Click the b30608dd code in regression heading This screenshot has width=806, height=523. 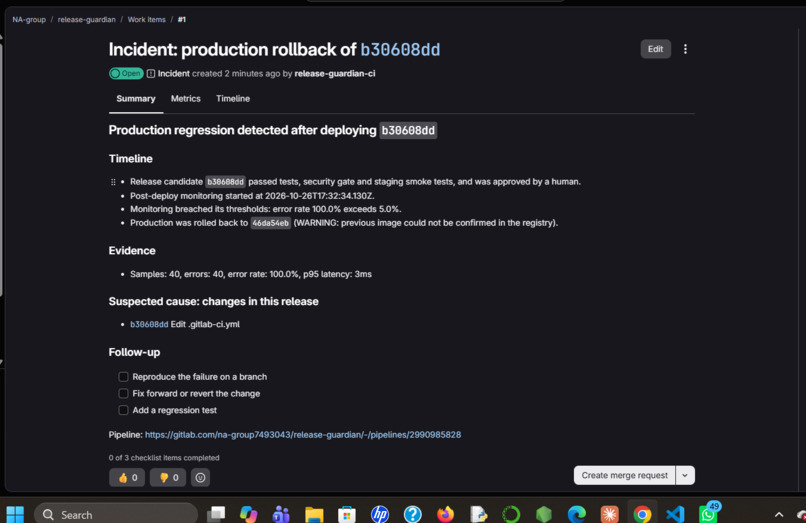408,130
